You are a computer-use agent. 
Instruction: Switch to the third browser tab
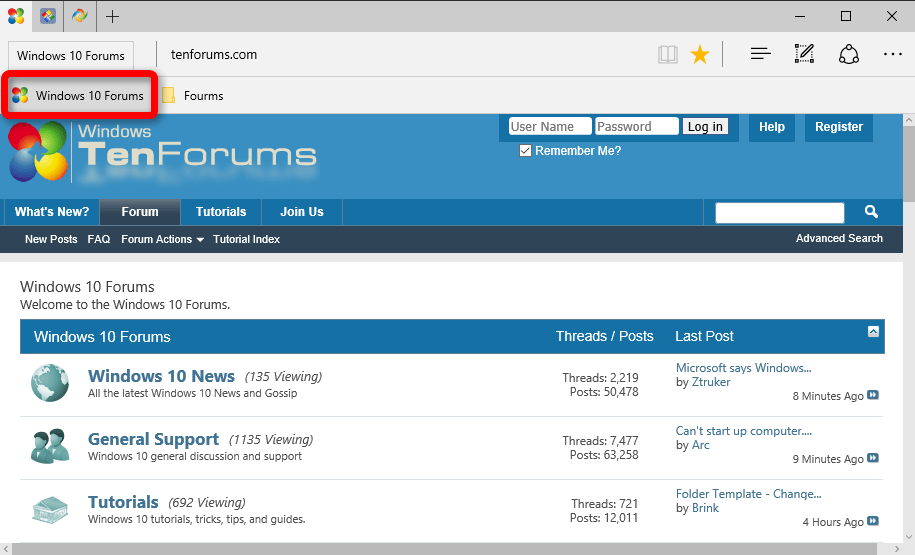click(x=80, y=16)
